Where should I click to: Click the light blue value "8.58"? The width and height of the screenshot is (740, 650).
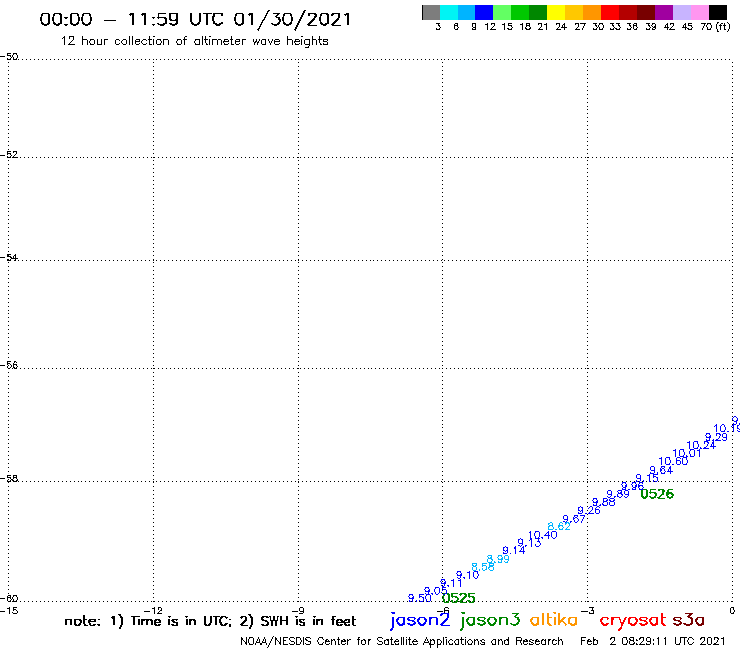point(483,567)
